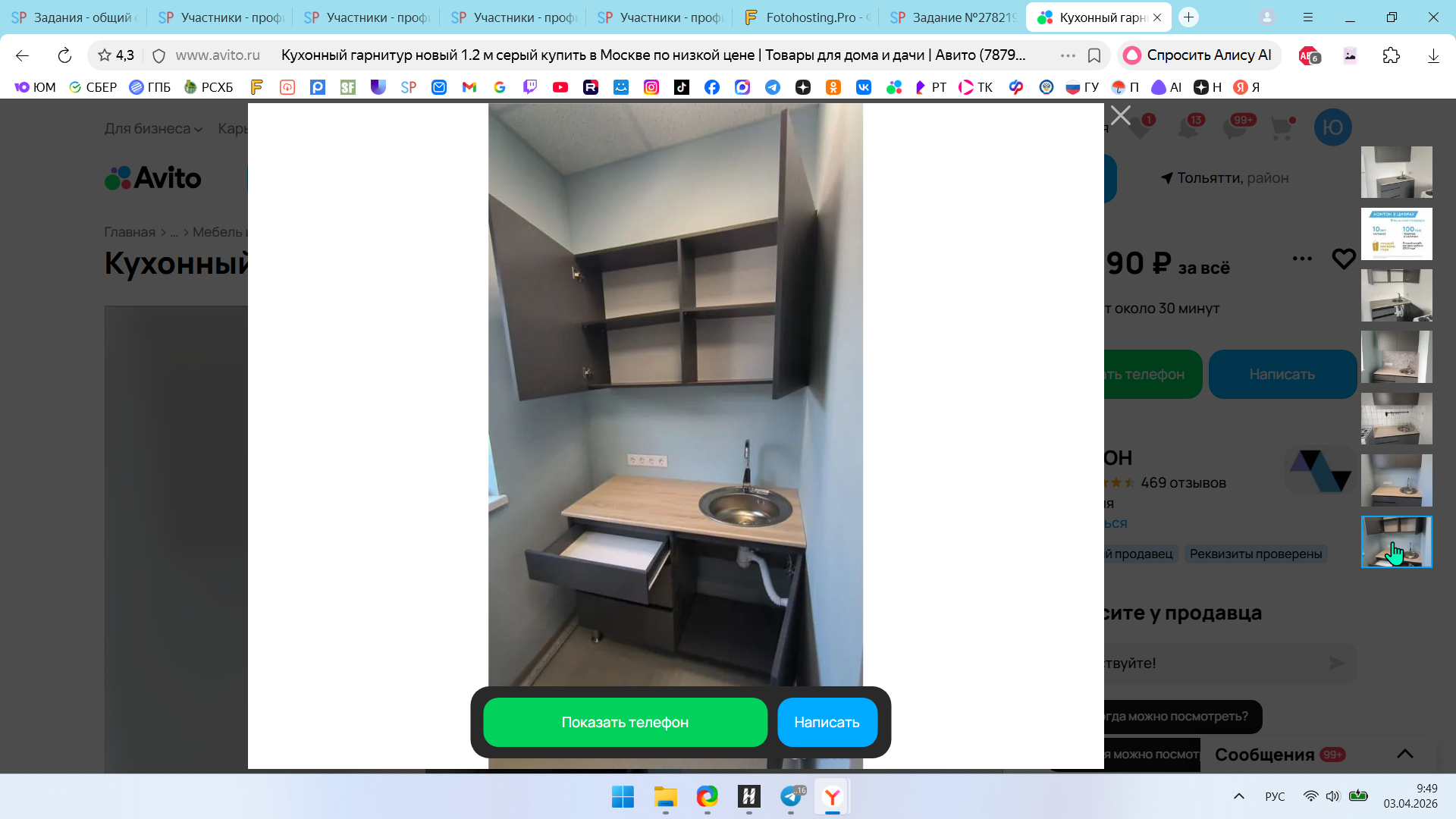Switch to Fotohosting.Pro tab

coord(808,17)
